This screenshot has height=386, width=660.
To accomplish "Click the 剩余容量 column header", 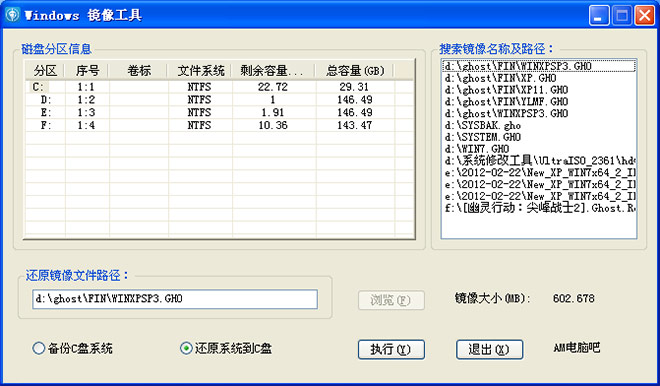I will (274, 71).
